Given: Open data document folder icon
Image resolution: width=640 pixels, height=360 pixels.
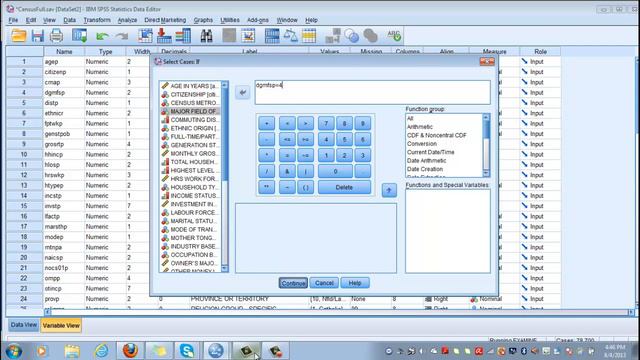Looking at the screenshot, I should tap(18, 36).
